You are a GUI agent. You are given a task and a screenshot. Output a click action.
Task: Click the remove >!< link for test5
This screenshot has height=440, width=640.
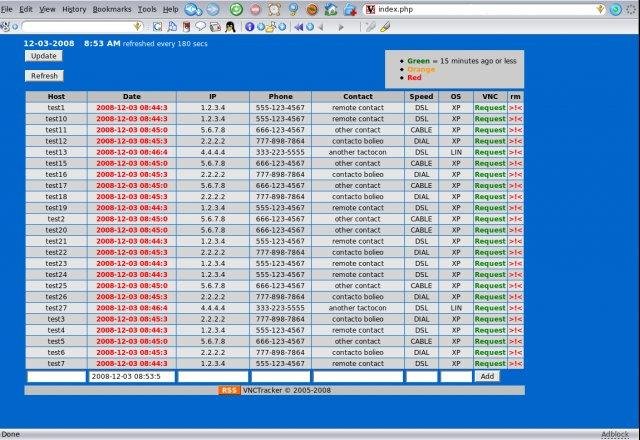(515, 342)
